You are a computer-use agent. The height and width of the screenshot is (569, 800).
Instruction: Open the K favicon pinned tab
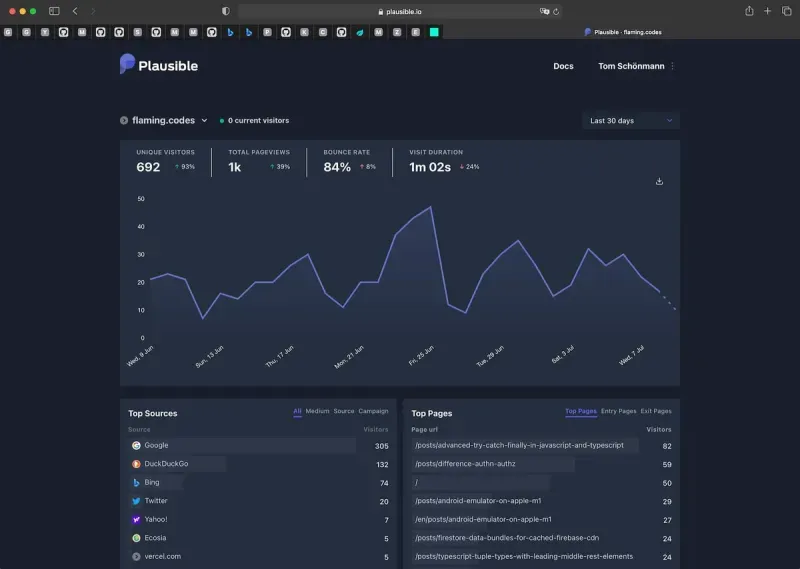click(x=305, y=32)
